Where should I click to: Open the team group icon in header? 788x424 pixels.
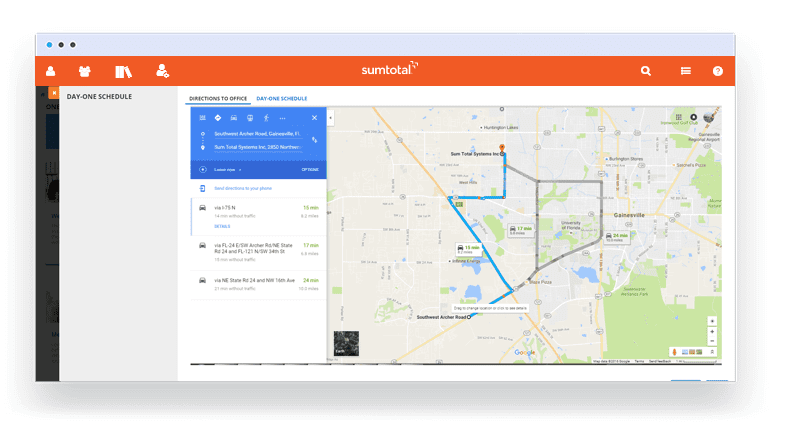84,71
